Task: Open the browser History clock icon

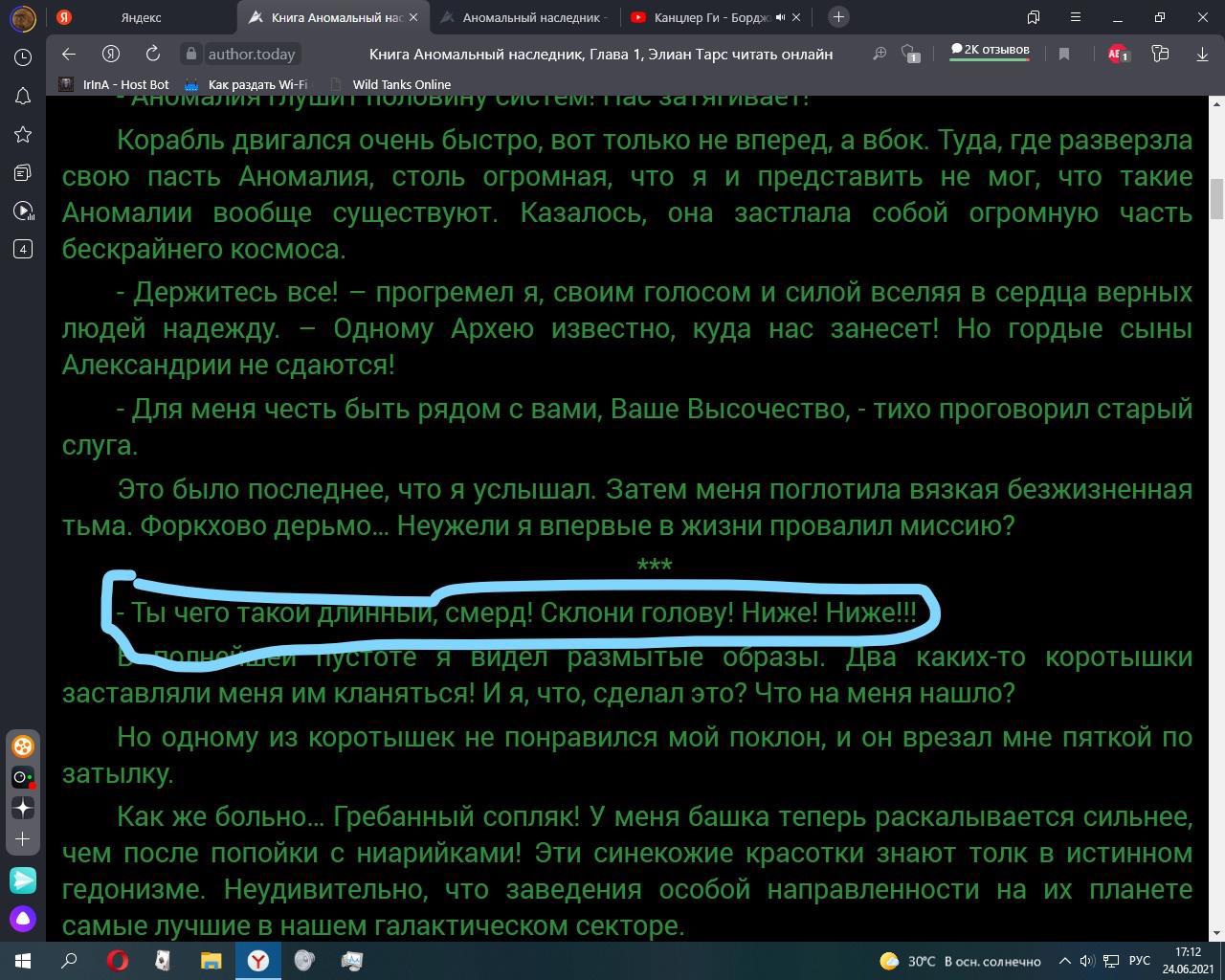Action: (23, 57)
